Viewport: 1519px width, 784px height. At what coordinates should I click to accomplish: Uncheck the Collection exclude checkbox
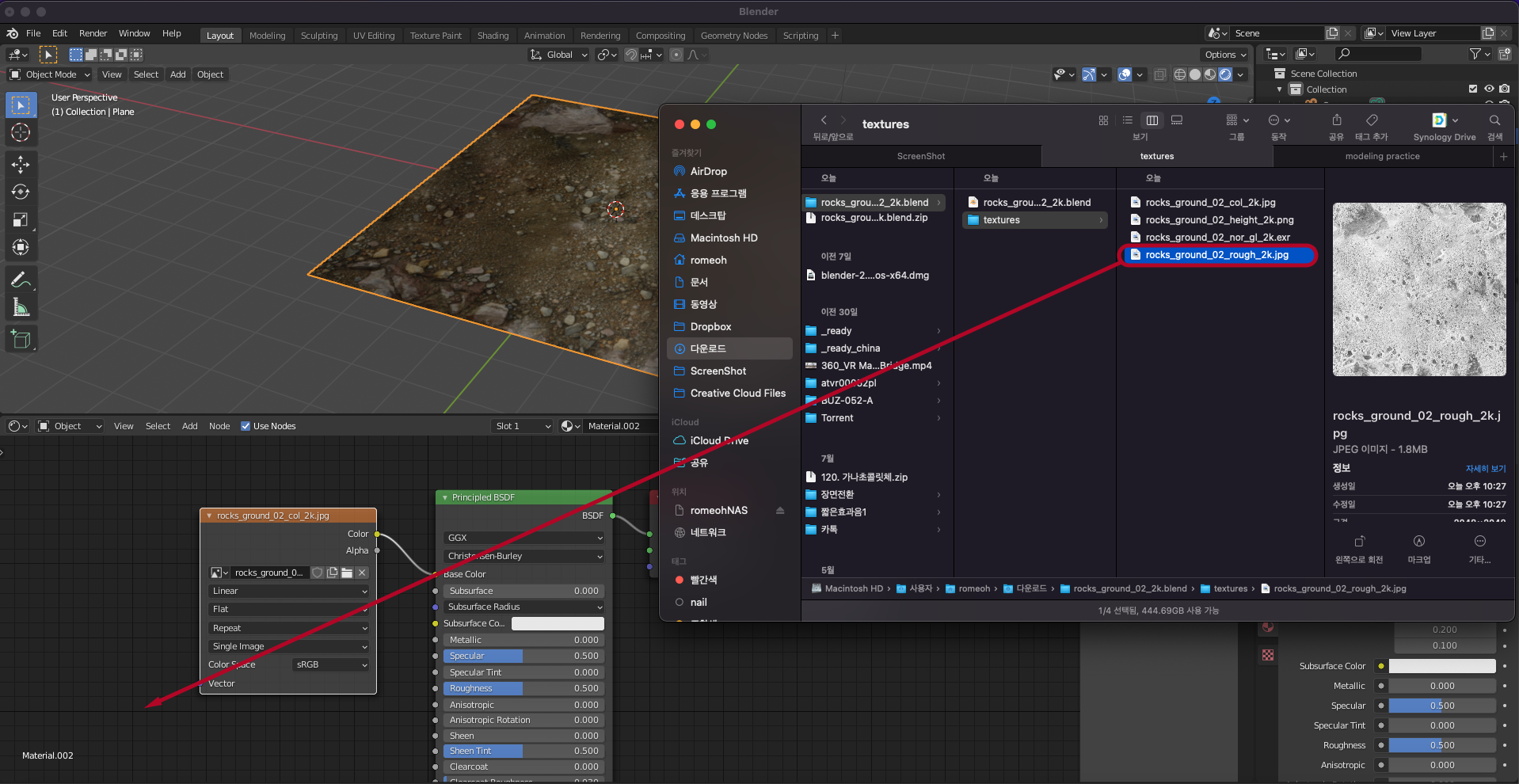[1473, 89]
